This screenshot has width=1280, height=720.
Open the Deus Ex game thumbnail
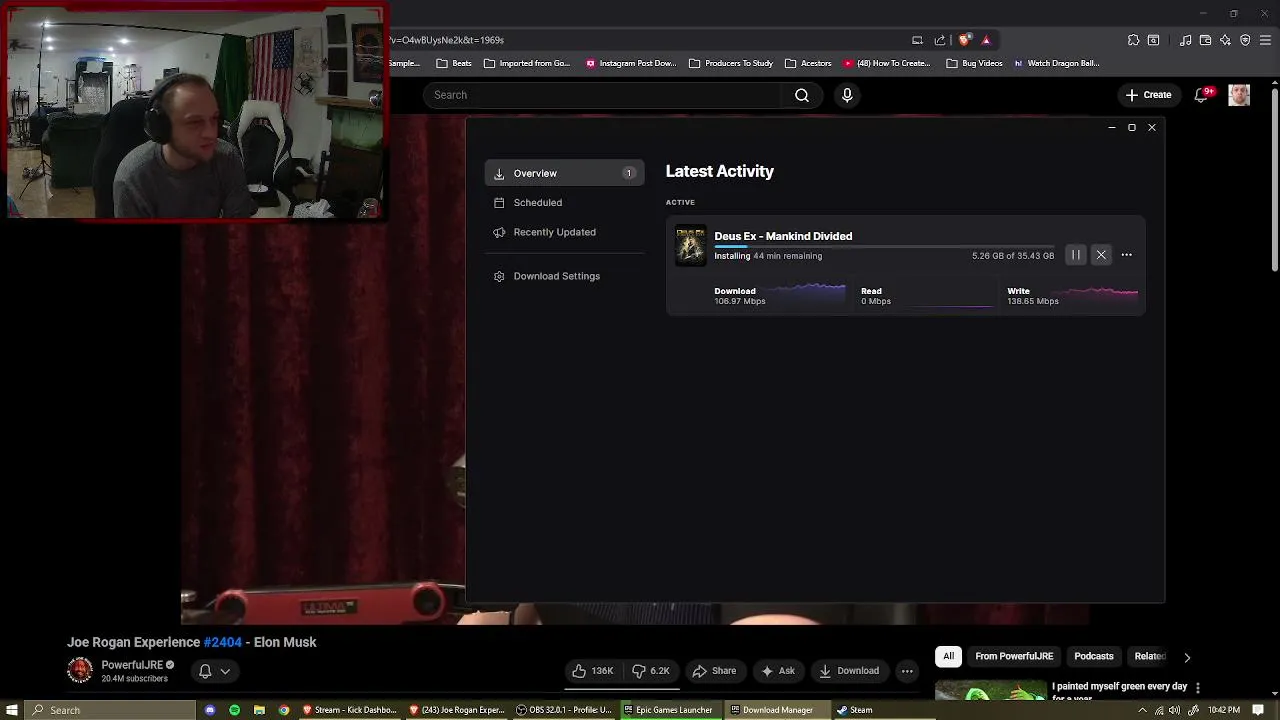(x=690, y=246)
